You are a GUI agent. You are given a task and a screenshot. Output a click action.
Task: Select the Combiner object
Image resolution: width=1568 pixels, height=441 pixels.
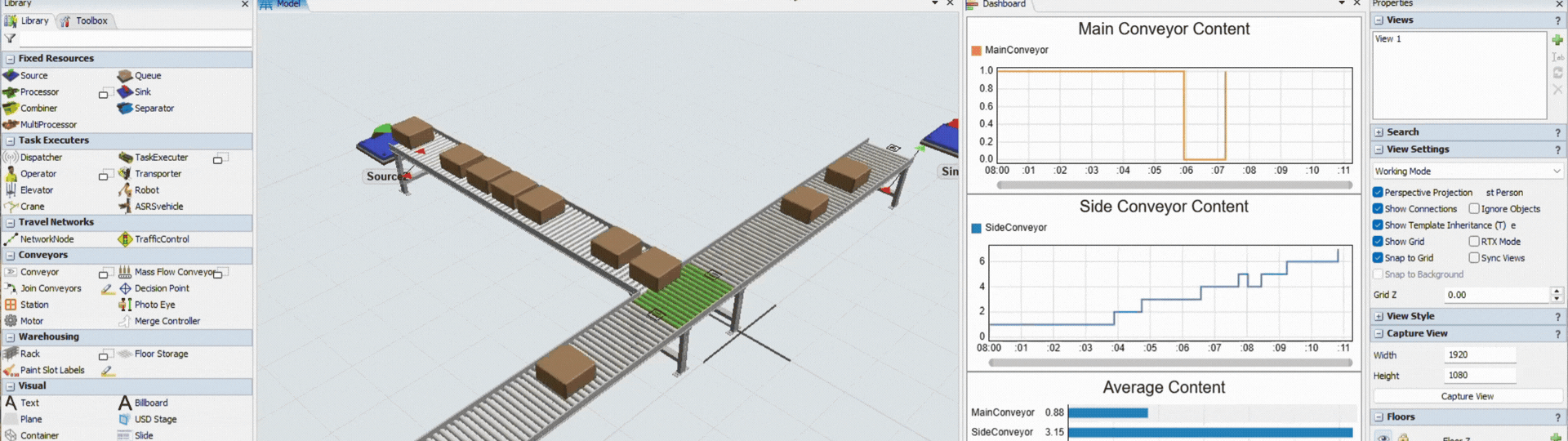tap(30, 109)
